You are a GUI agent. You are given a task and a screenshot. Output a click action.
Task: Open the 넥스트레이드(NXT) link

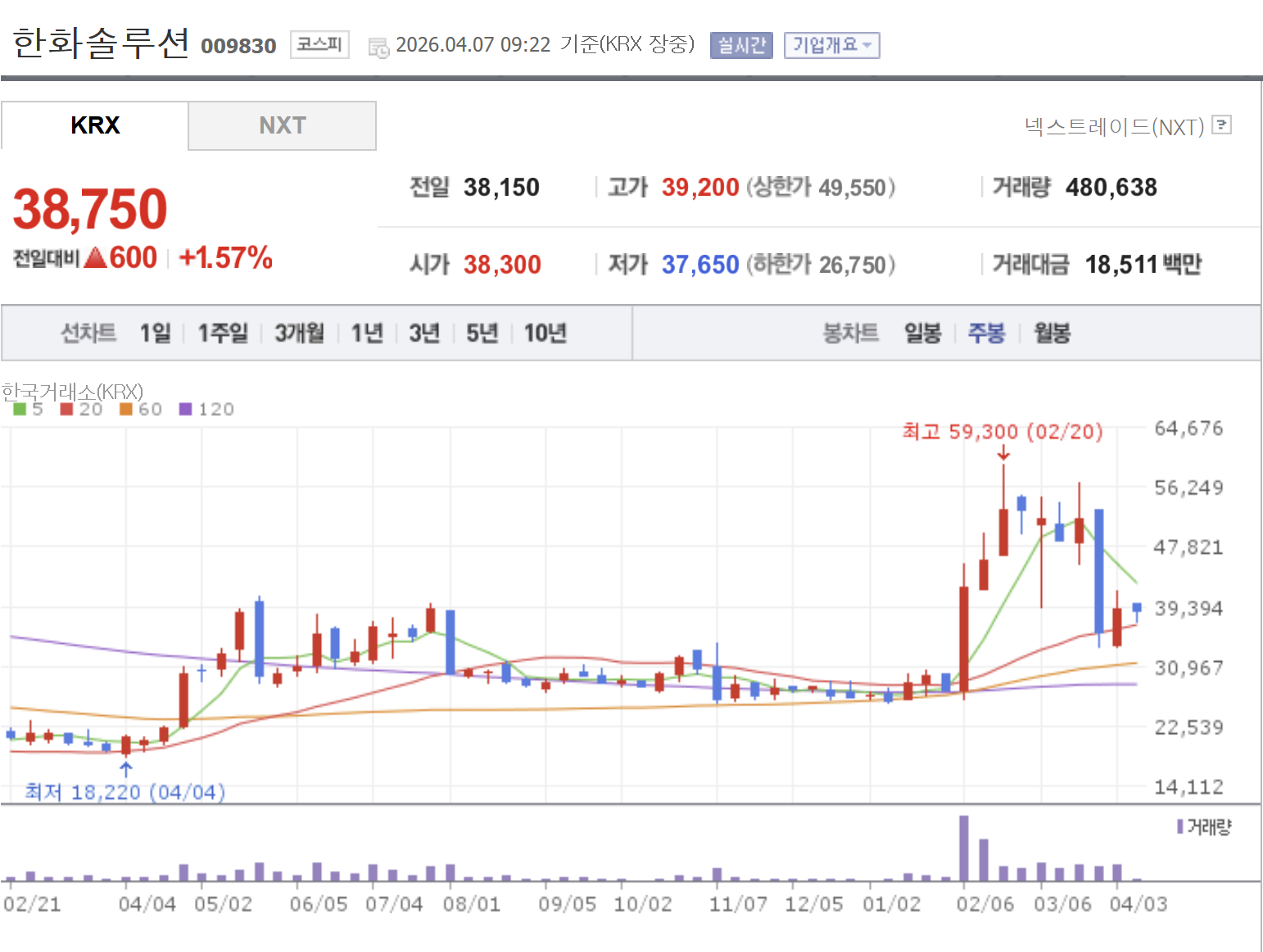(x=1114, y=126)
